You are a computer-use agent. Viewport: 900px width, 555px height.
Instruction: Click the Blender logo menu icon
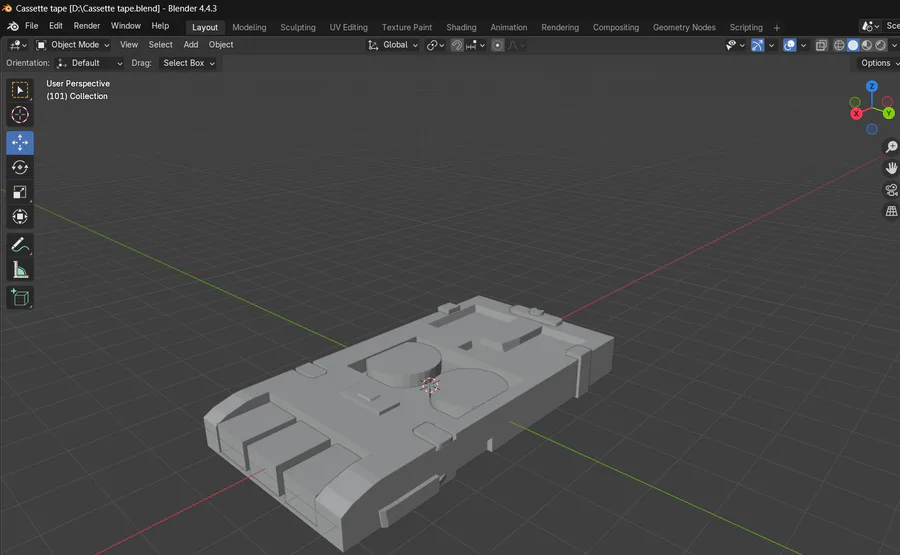coord(13,26)
